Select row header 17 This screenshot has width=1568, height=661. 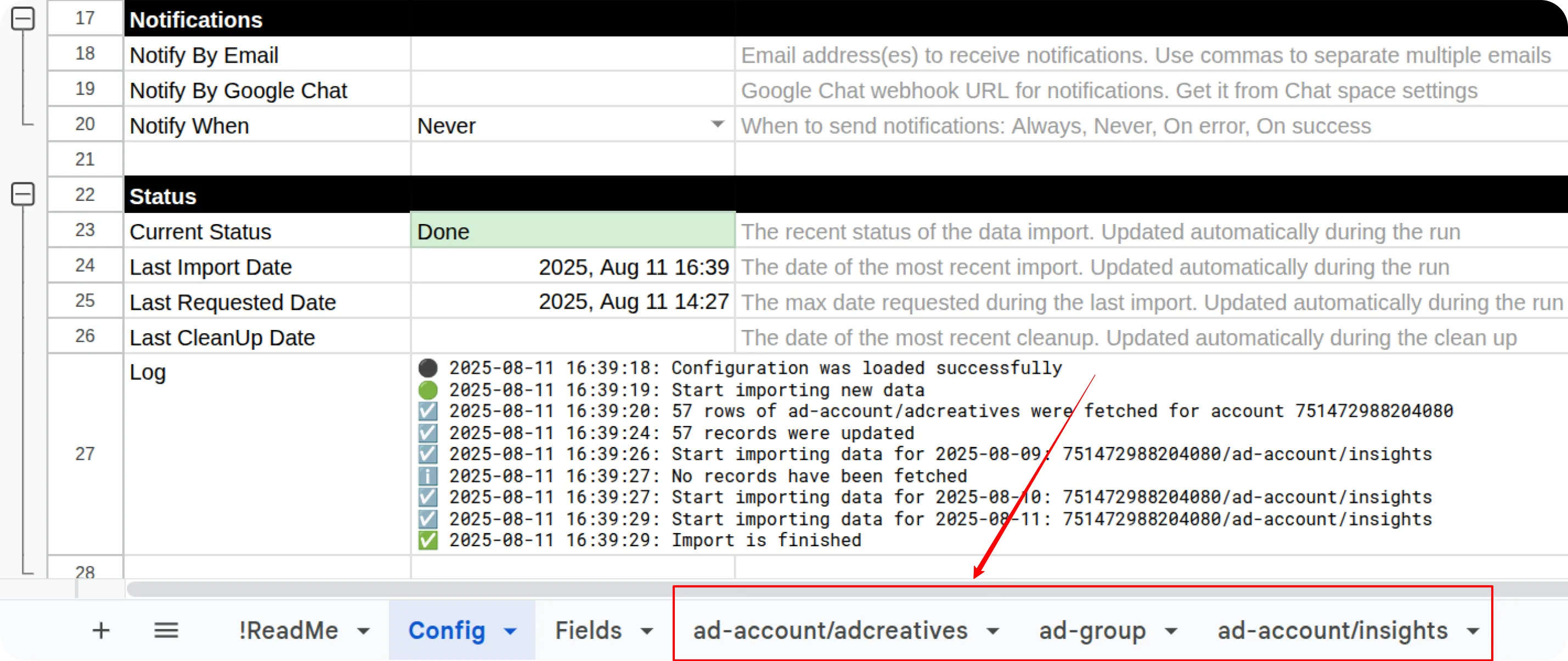tap(85, 18)
